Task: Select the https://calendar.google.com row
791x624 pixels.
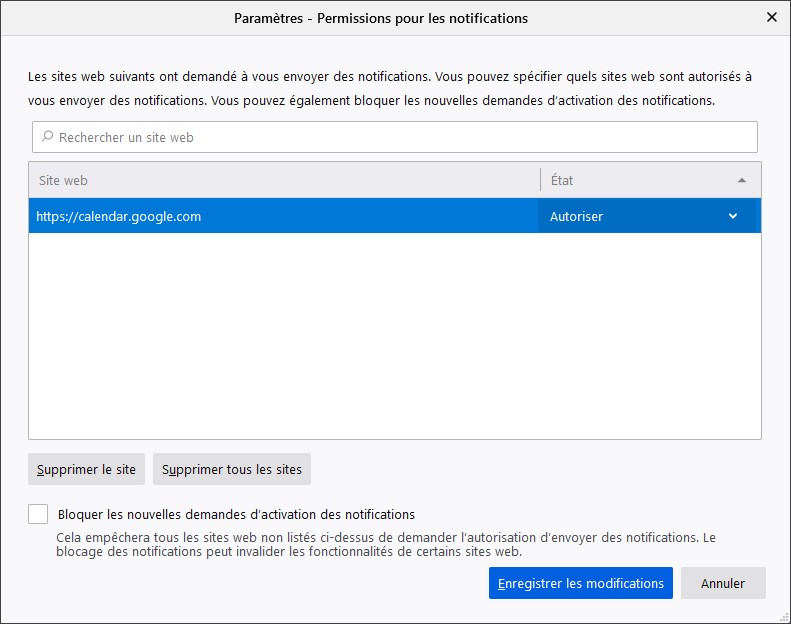Action: [280, 216]
